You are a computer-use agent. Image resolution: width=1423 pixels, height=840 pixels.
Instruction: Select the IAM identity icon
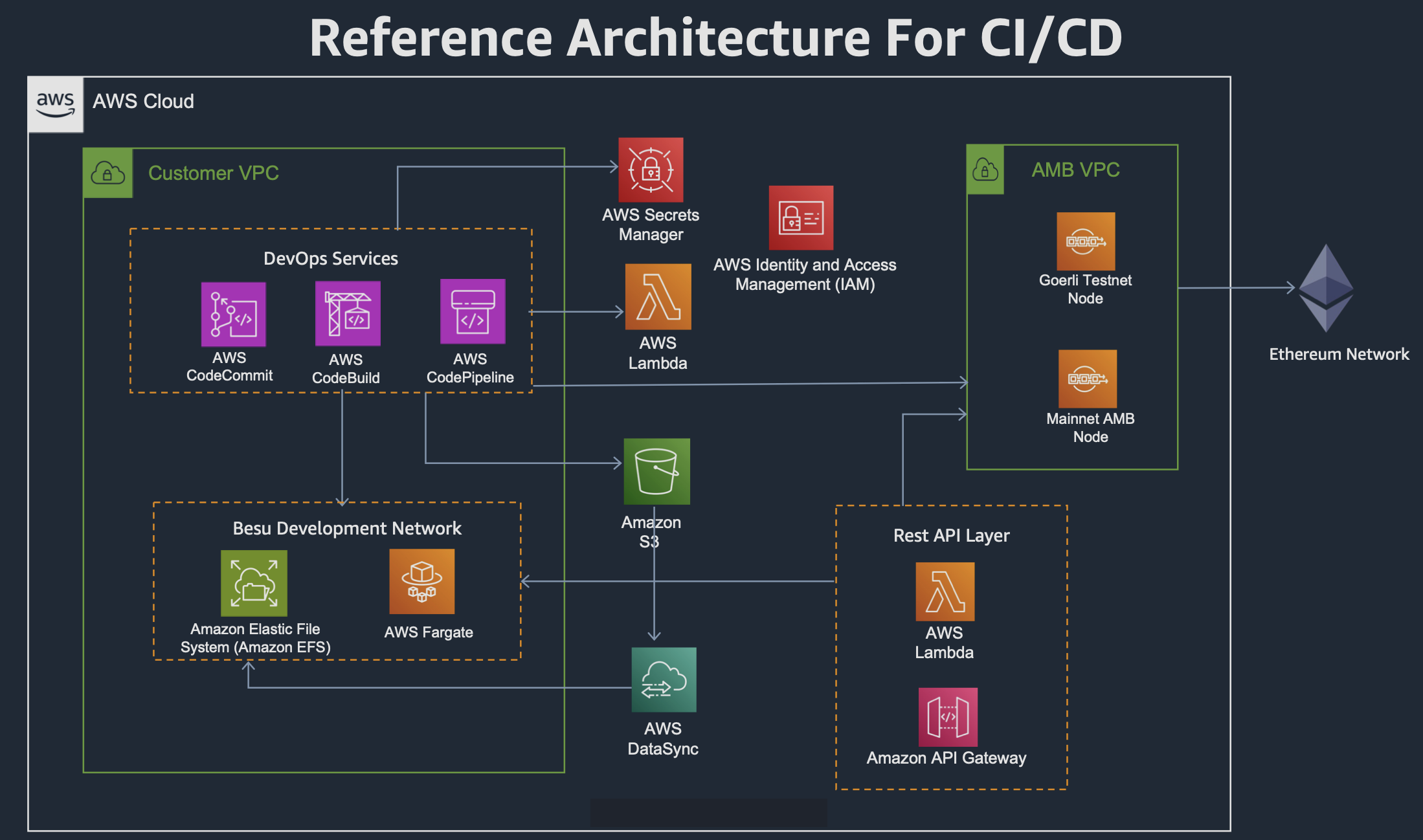pos(801,218)
